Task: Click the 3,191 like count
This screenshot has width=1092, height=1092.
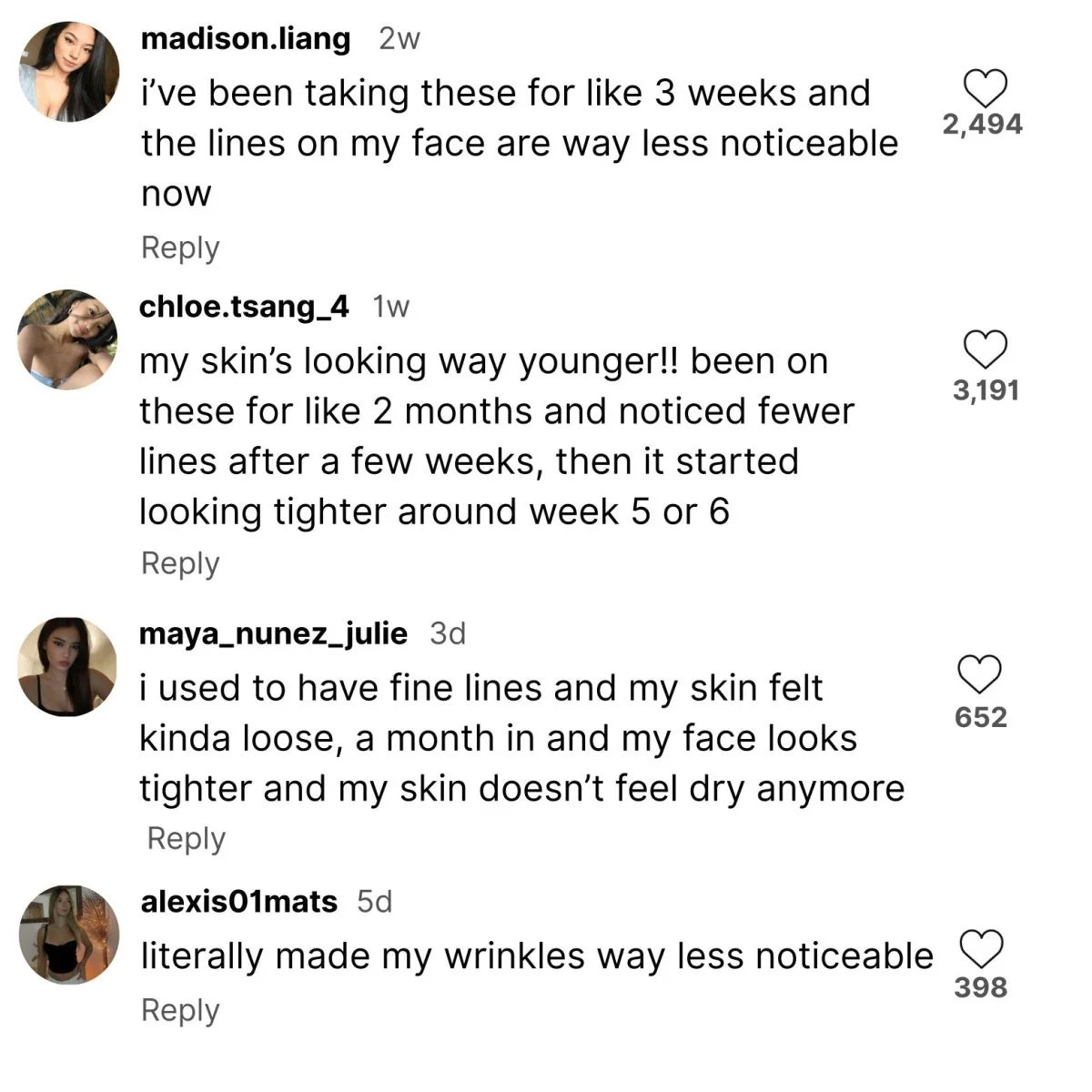Action: tap(986, 390)
